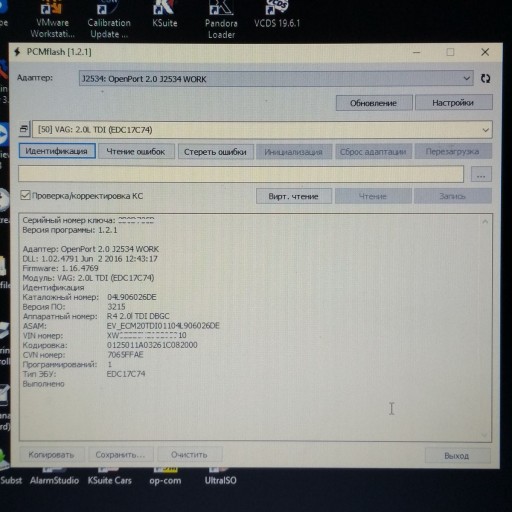The width and height of the screenshot is (512, 512).
Task: Browse file with ellipsis button
Action: (x=481, y=174)
